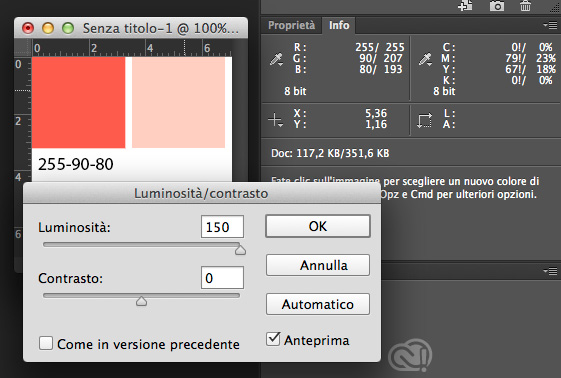Enable Come in versione precedente checkbox
Image resolution: width=561 pixels, height=378 pixels.
pyautogui.click(x=46, y=343)
